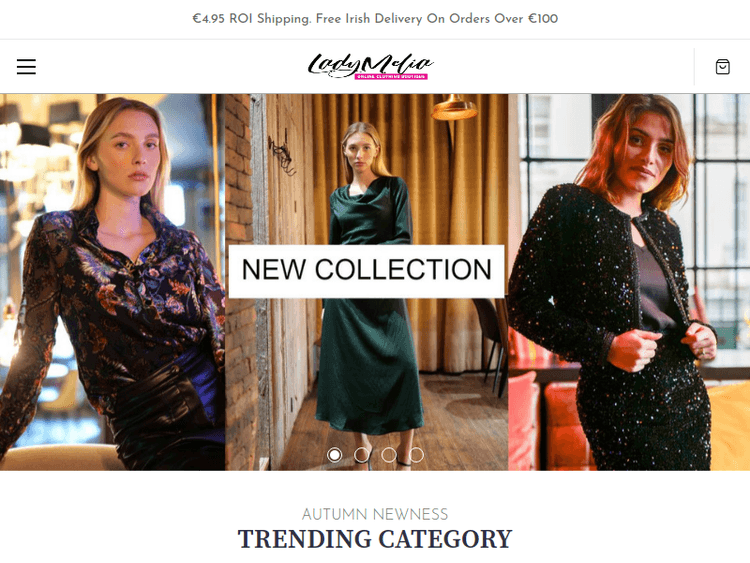
Task: Select the first carousel slide dot
Action: tap(334, 454)
